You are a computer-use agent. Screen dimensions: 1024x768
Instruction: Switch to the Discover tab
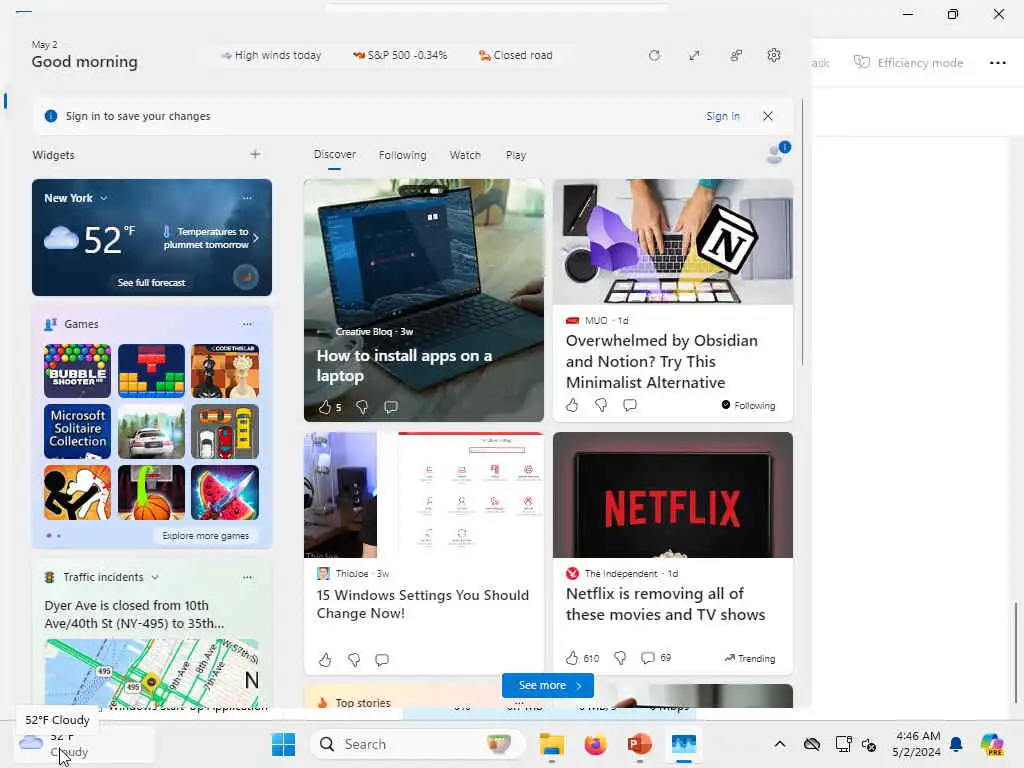click(334, 154)
